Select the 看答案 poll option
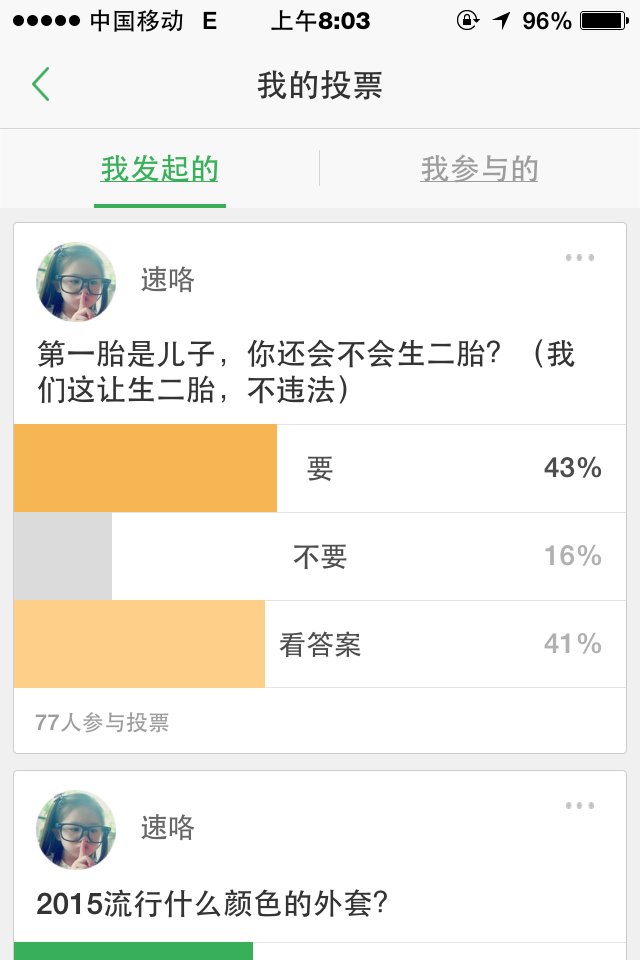 [x=320, y=644]
